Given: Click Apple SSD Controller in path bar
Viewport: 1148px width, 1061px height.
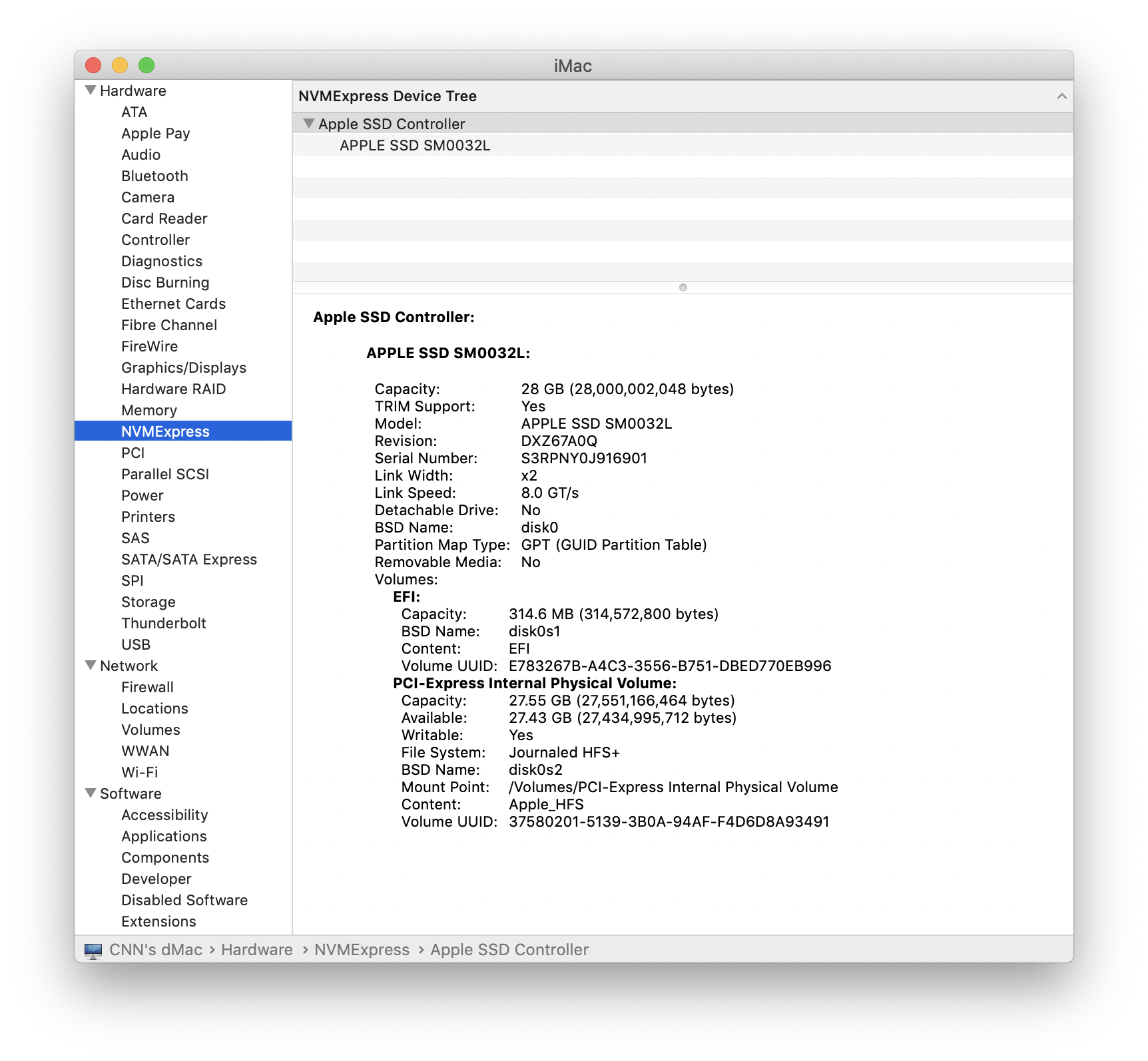Looking at the screenshot, I should coord(509,950).
